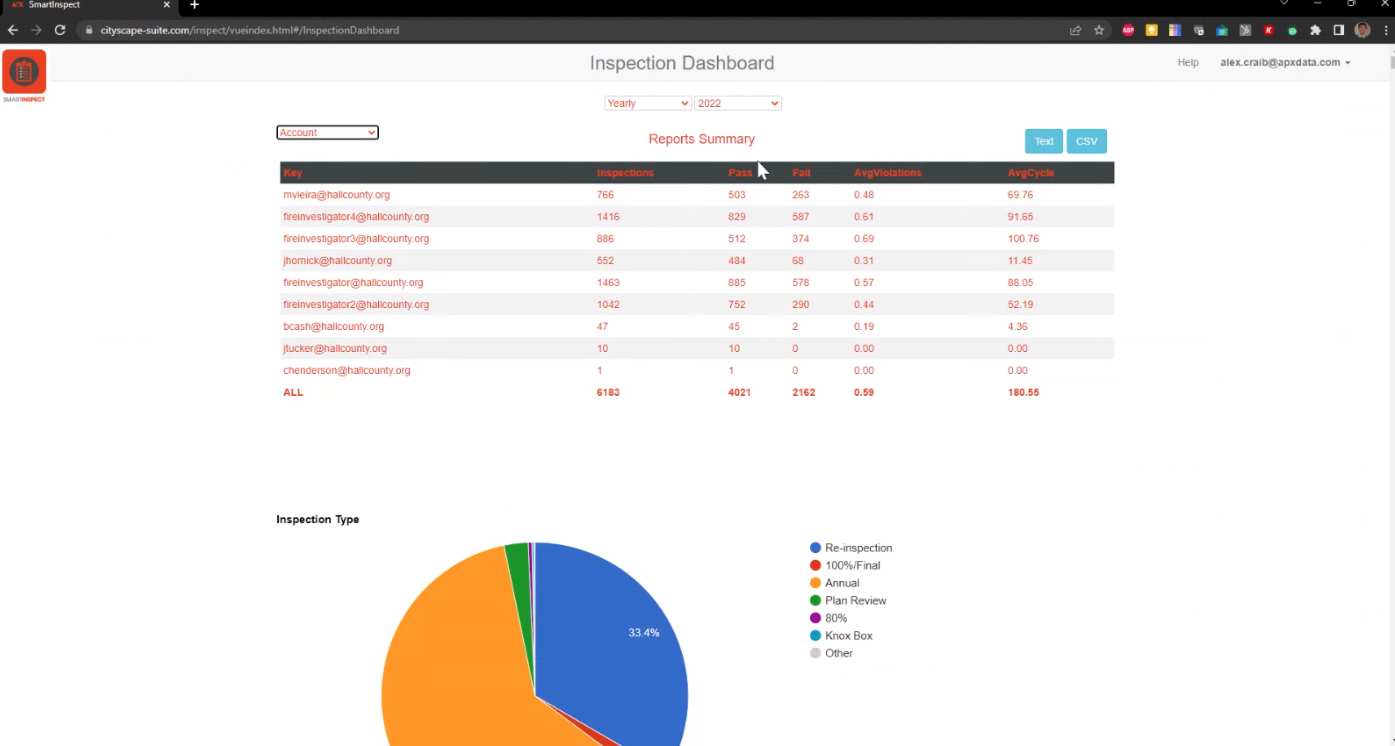Screen dimensions: 1395x746
Task: Open the browser extensions puzzle icon
Action: click(x=1315, y=30)
